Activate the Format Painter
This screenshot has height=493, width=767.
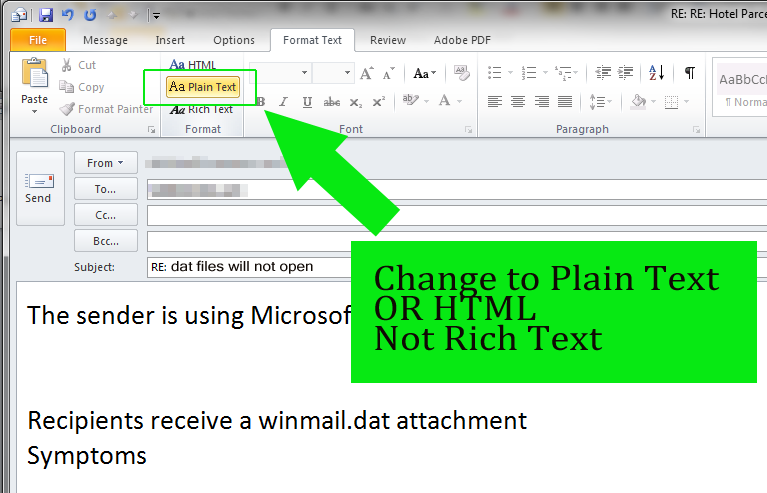106,109
